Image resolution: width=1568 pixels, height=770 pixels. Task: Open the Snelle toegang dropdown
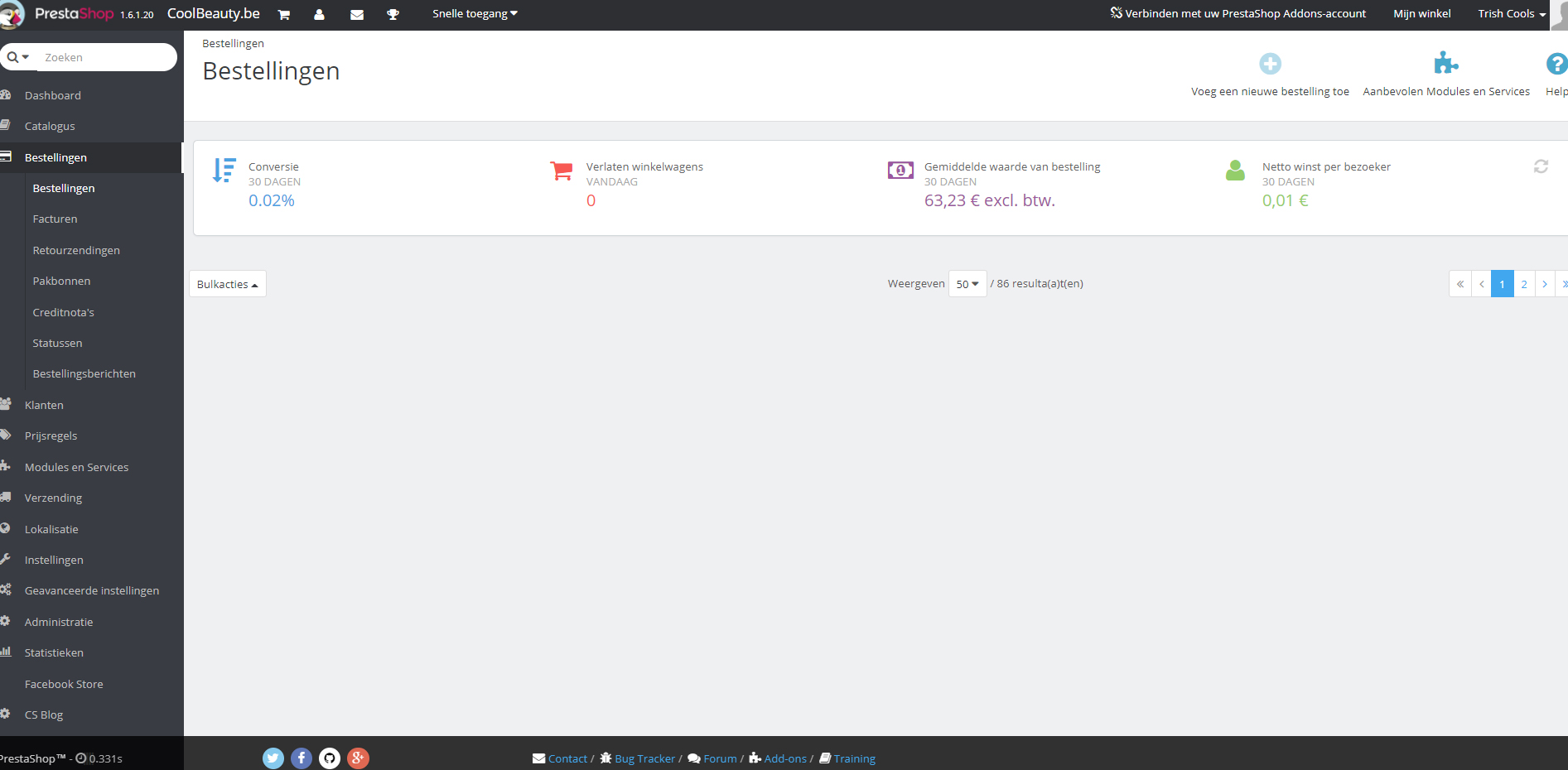coord(475,14)
